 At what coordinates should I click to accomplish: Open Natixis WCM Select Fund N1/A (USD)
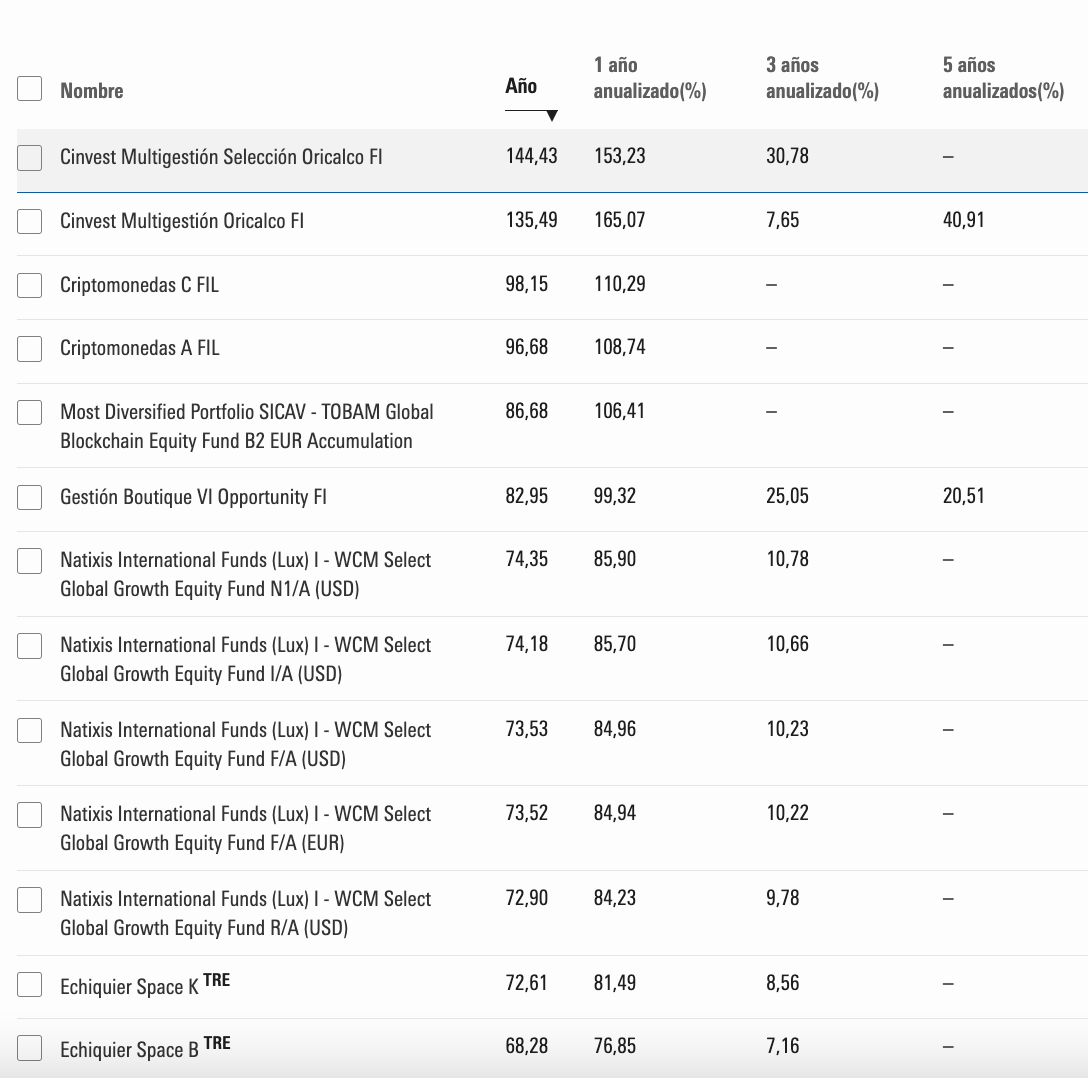point(246,574)
